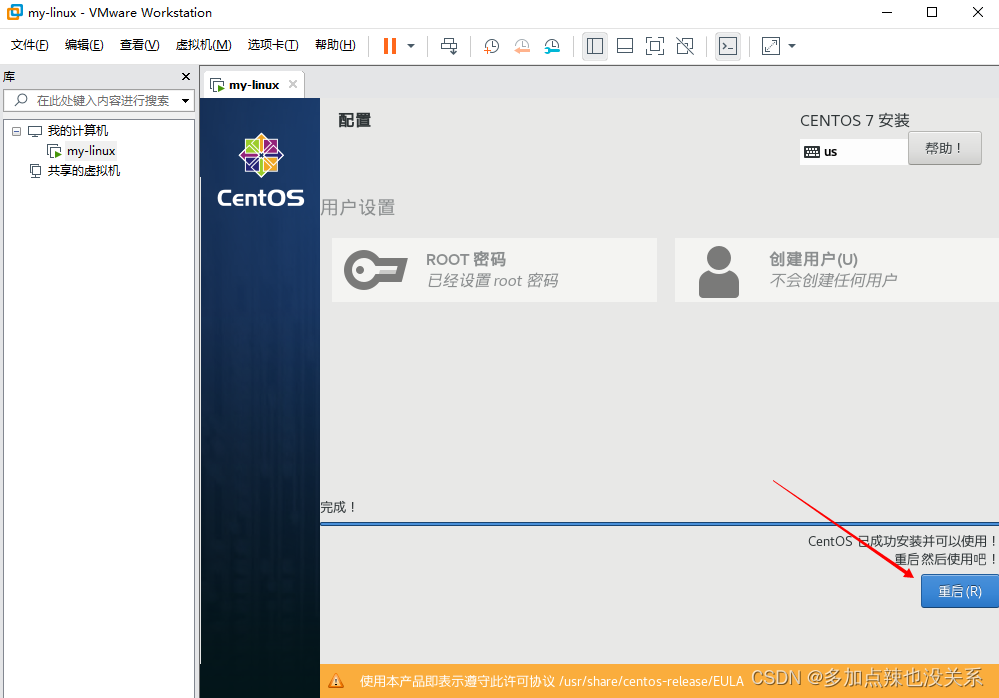This screenshot has height=698, width=999.
Task: Click the warning icon in EULA bar
Action: (336, 681)
